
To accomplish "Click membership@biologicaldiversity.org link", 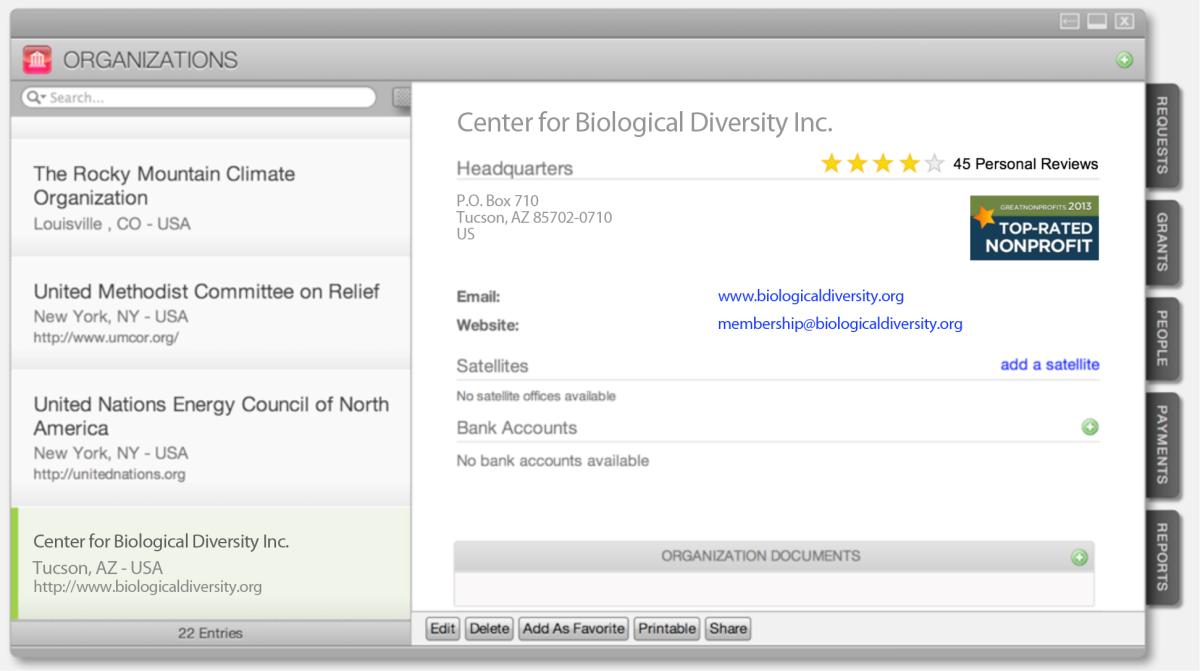I will (840, 324).
